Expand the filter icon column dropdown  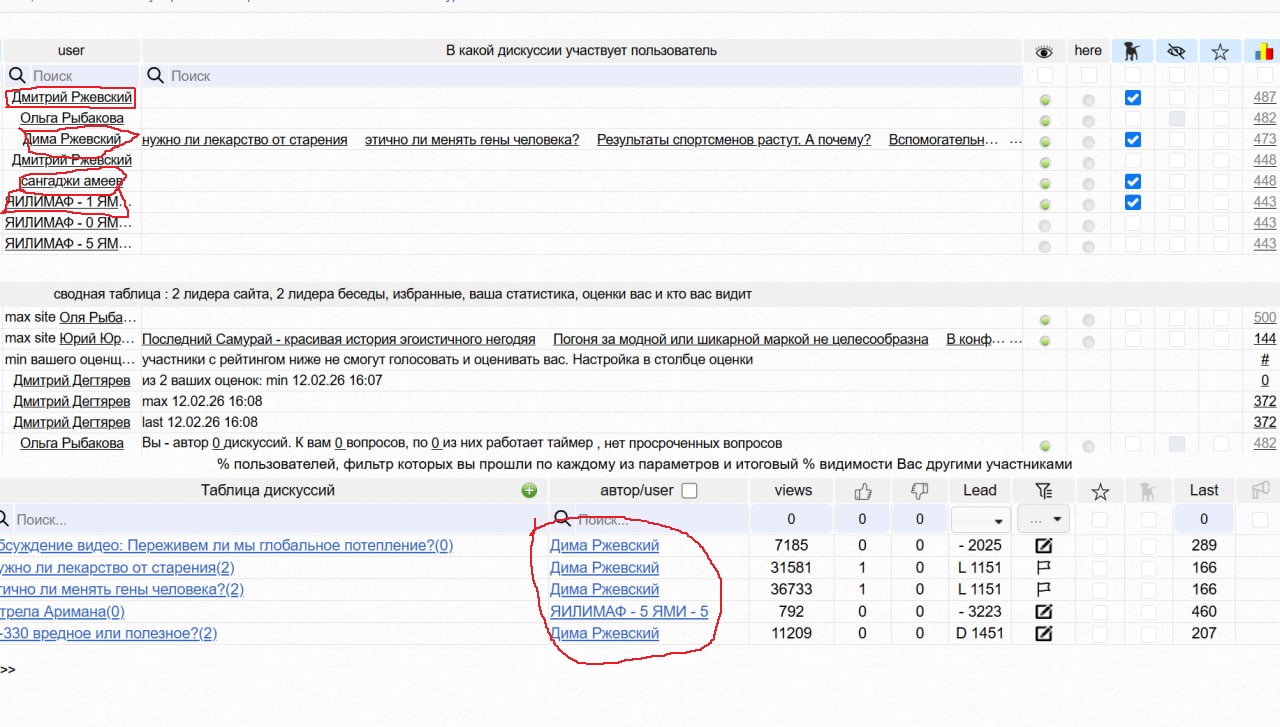pyautogui.click(x=1044, y=520)
